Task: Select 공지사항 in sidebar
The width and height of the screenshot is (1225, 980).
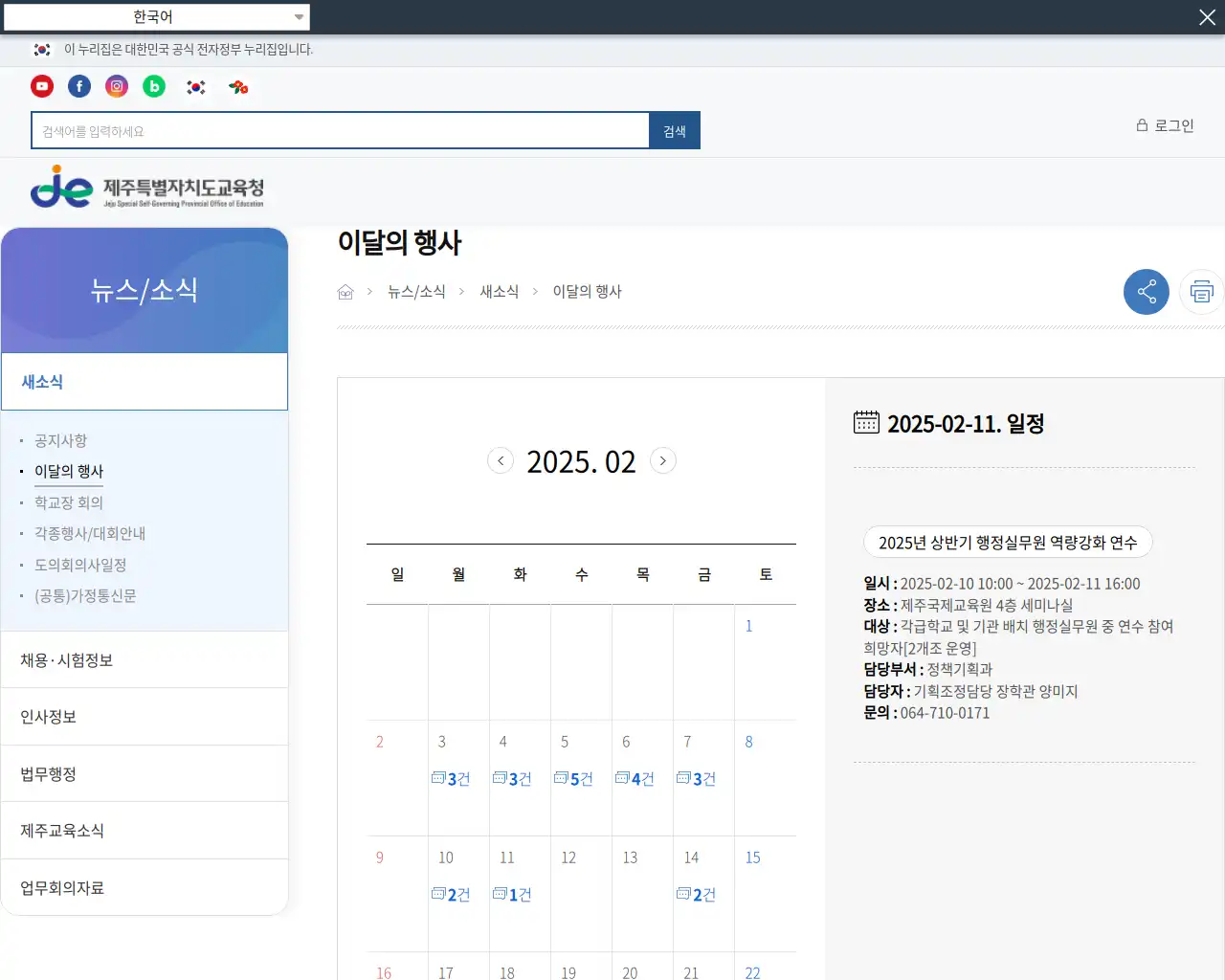Action: (60, 440)
